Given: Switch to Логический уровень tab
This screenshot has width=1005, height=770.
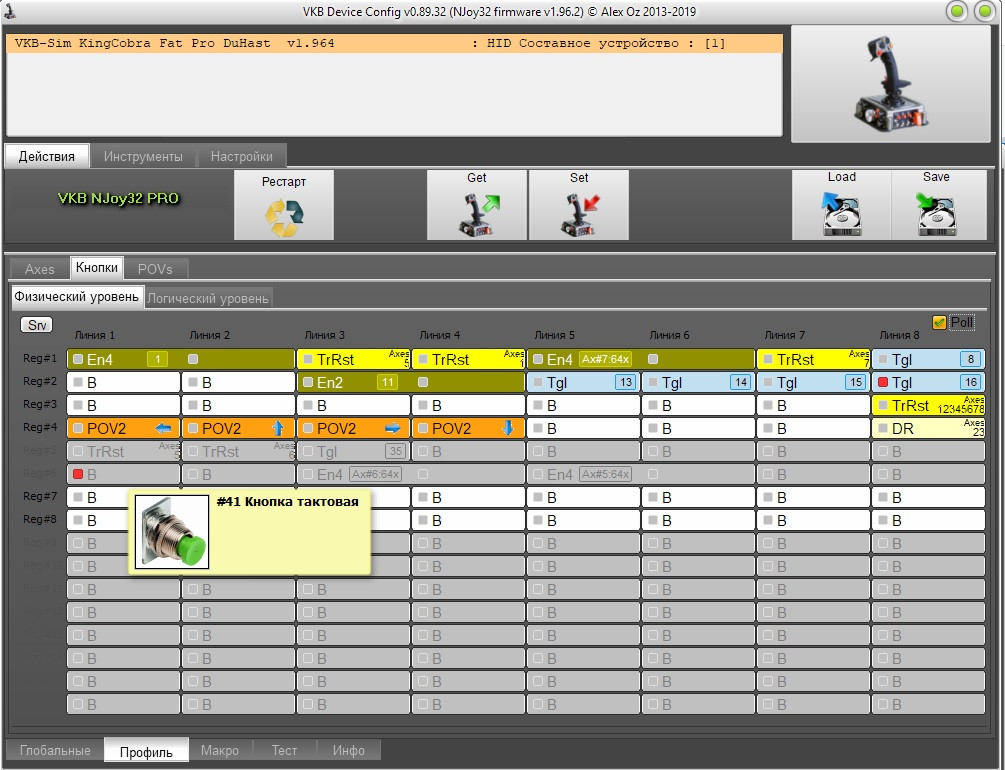Looking at the screenshot, I should click(x=208, y=298).
